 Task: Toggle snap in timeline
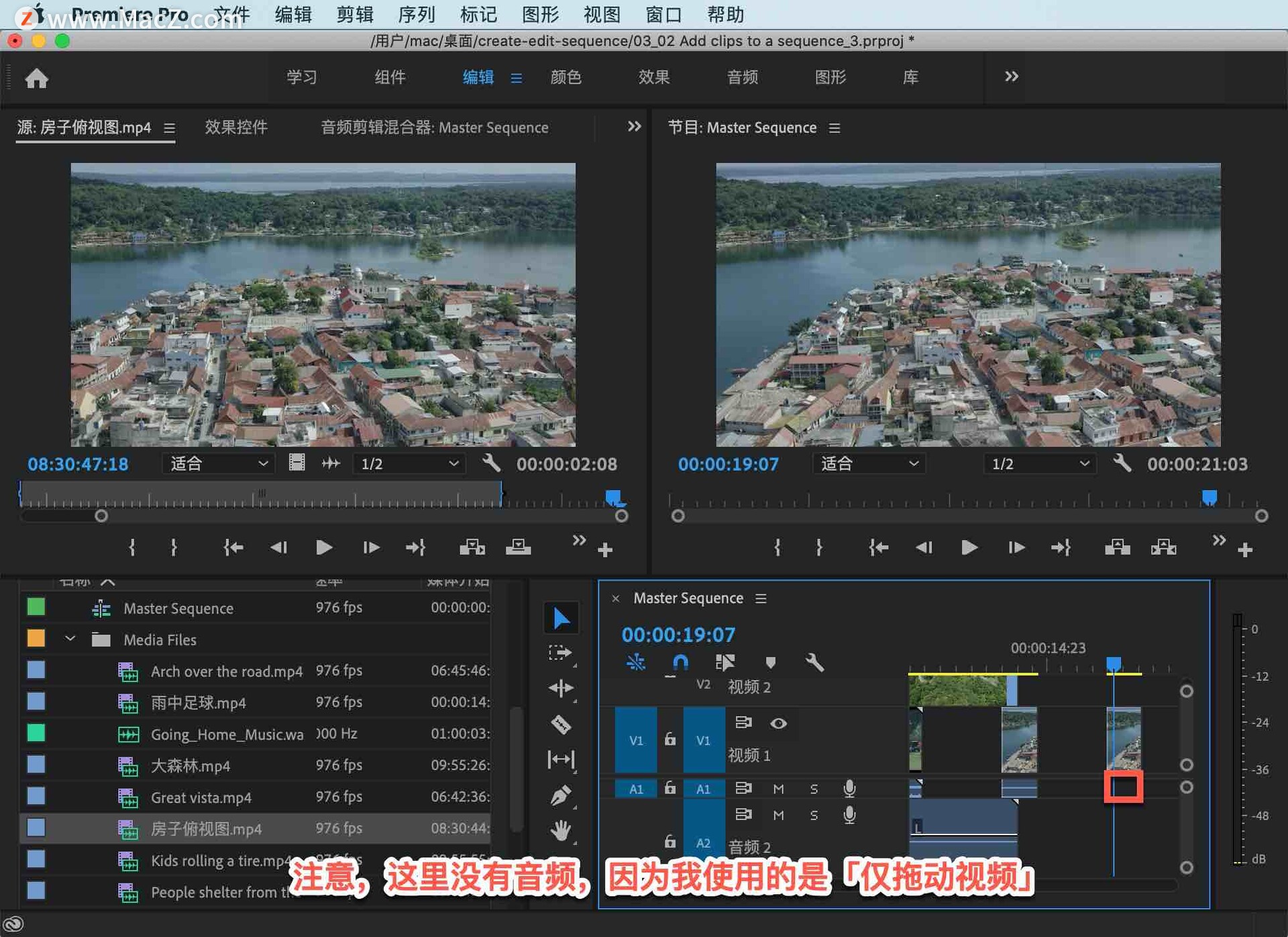(680, 663)
